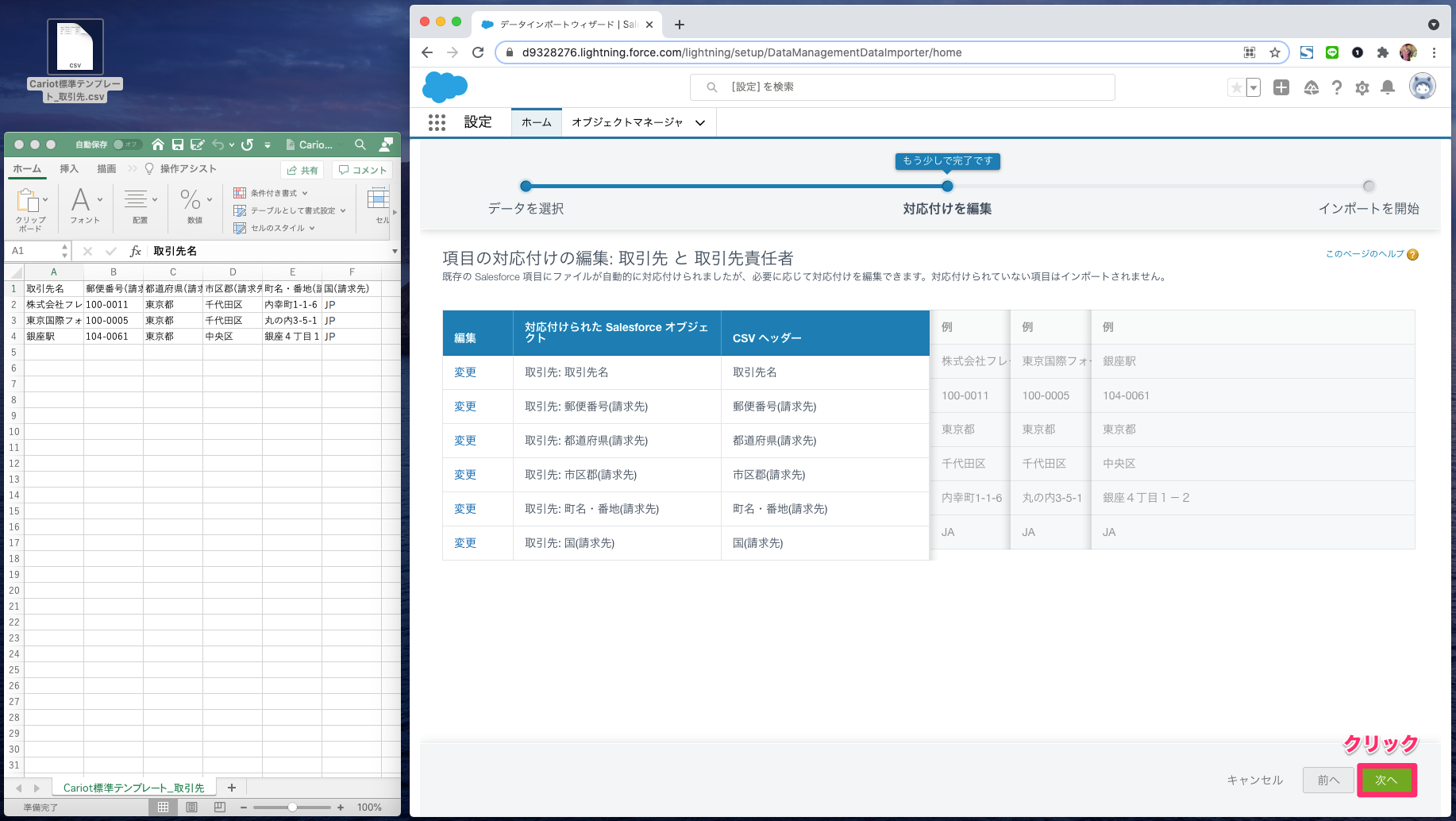1456x821 pixels.
Task: Cancel the import wizard (キャンセル)
Action: click(x=1254, y=780)
